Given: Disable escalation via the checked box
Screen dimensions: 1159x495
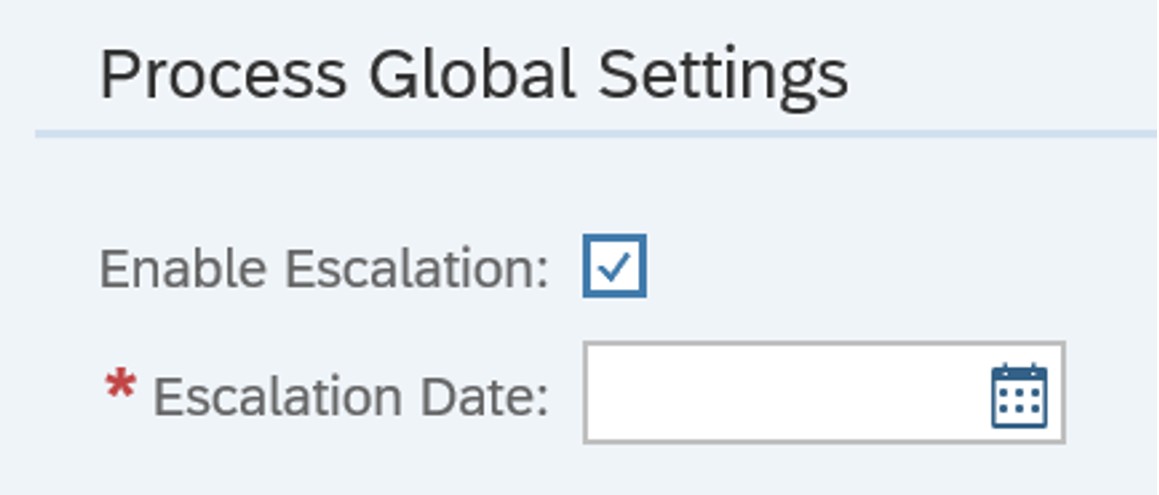Looking at the screenshot, I should pyautogui.click(x=614, y=266).
